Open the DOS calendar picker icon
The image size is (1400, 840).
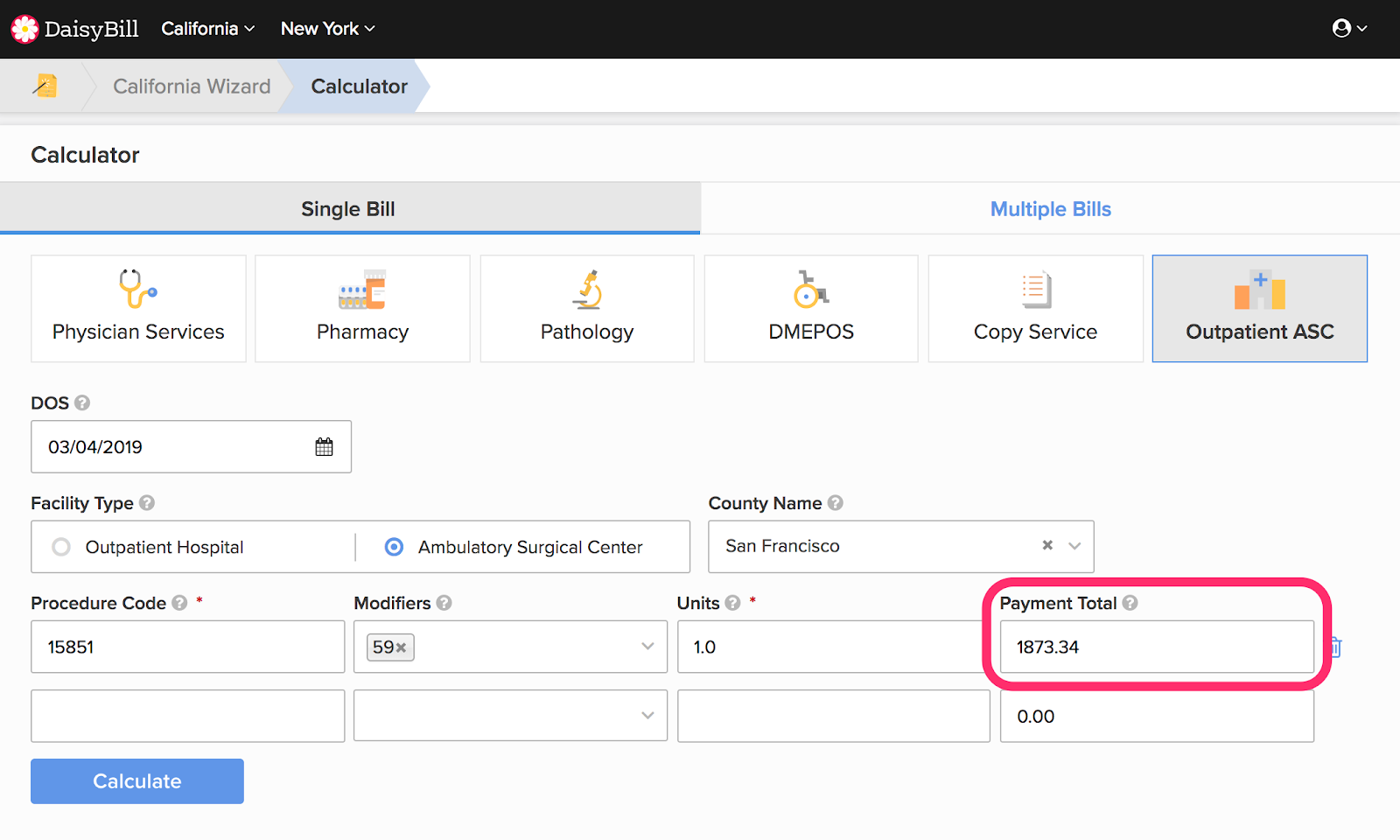[324, 447]
